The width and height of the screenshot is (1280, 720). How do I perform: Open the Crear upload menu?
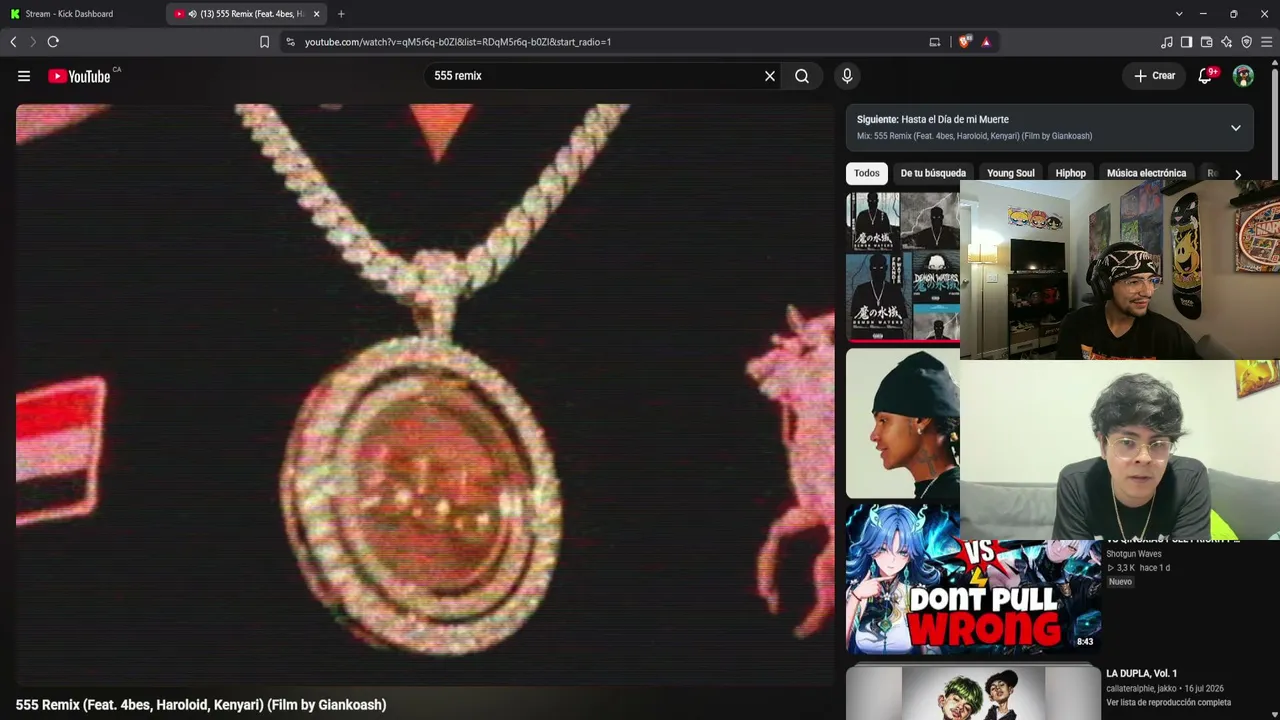1154,76
